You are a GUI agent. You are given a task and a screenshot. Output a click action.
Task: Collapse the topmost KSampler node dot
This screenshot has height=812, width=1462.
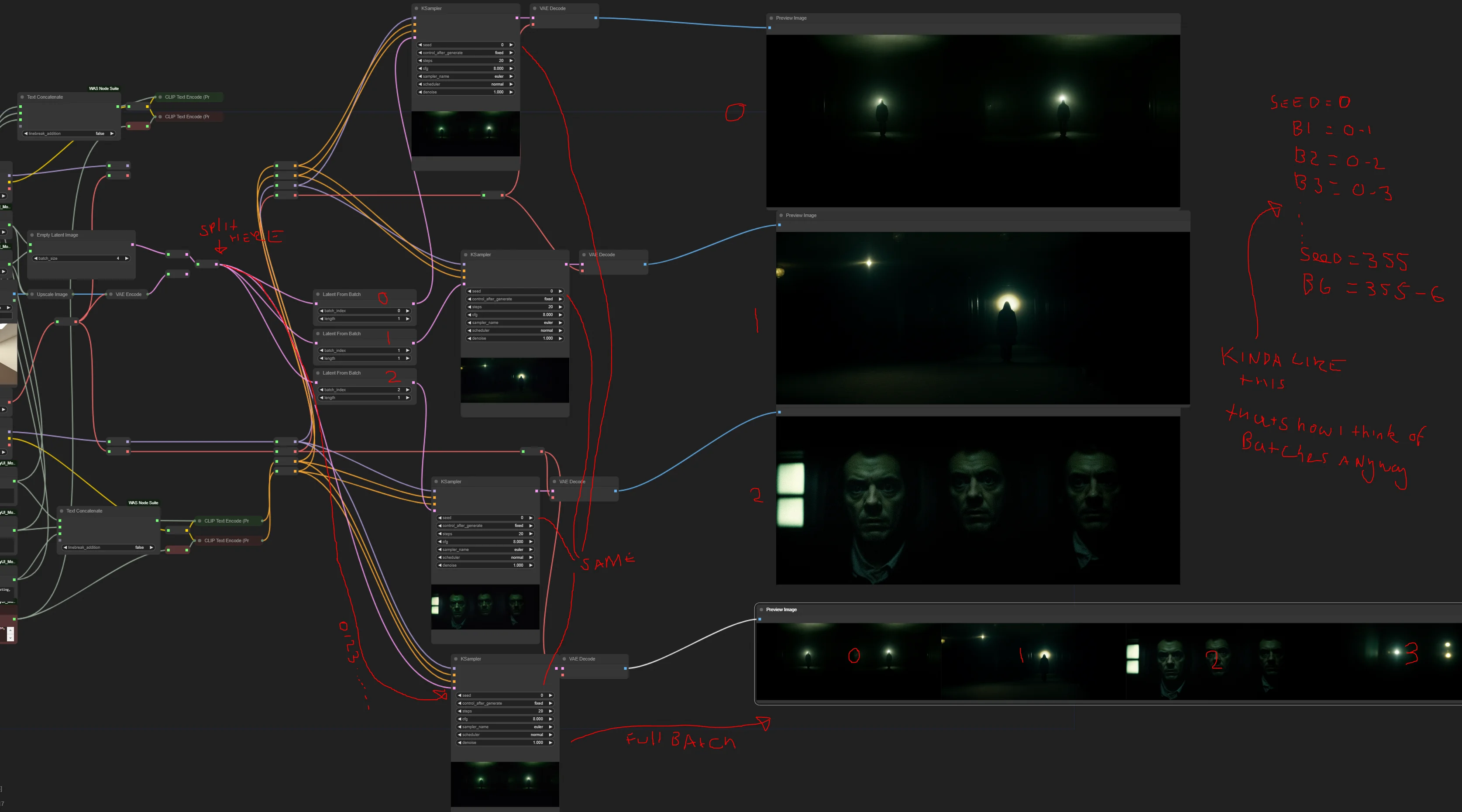pos(416,8)
